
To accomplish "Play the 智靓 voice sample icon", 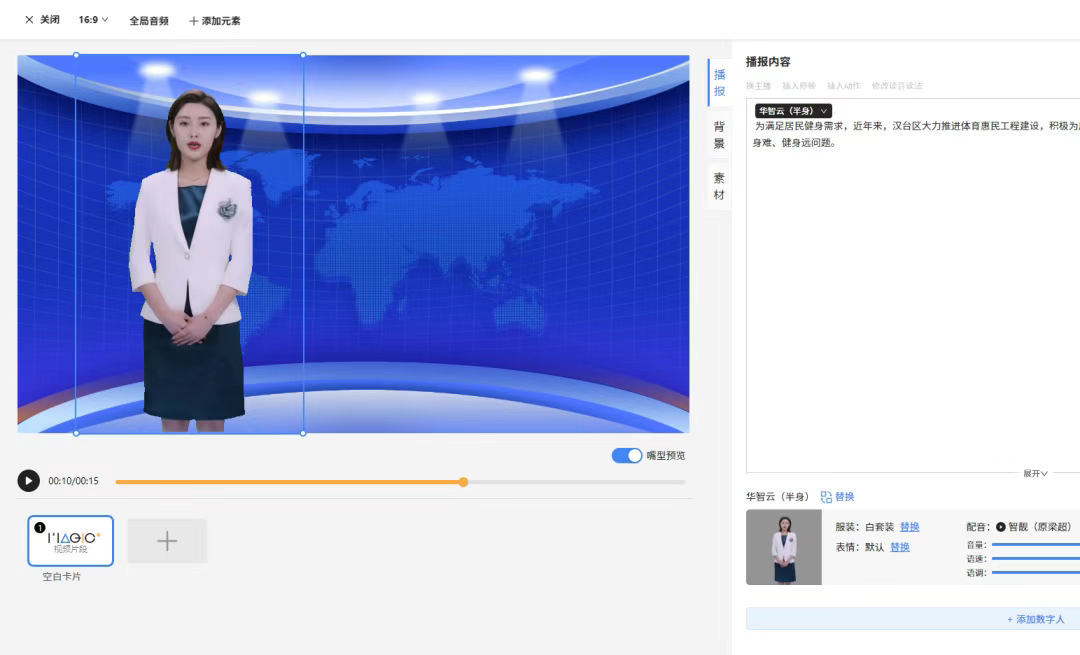I will point(1000,527).
